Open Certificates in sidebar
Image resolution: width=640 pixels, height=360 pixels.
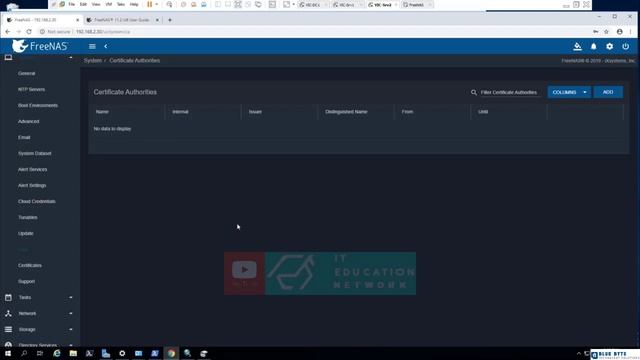pyautogui.click(x=30, y=265)
